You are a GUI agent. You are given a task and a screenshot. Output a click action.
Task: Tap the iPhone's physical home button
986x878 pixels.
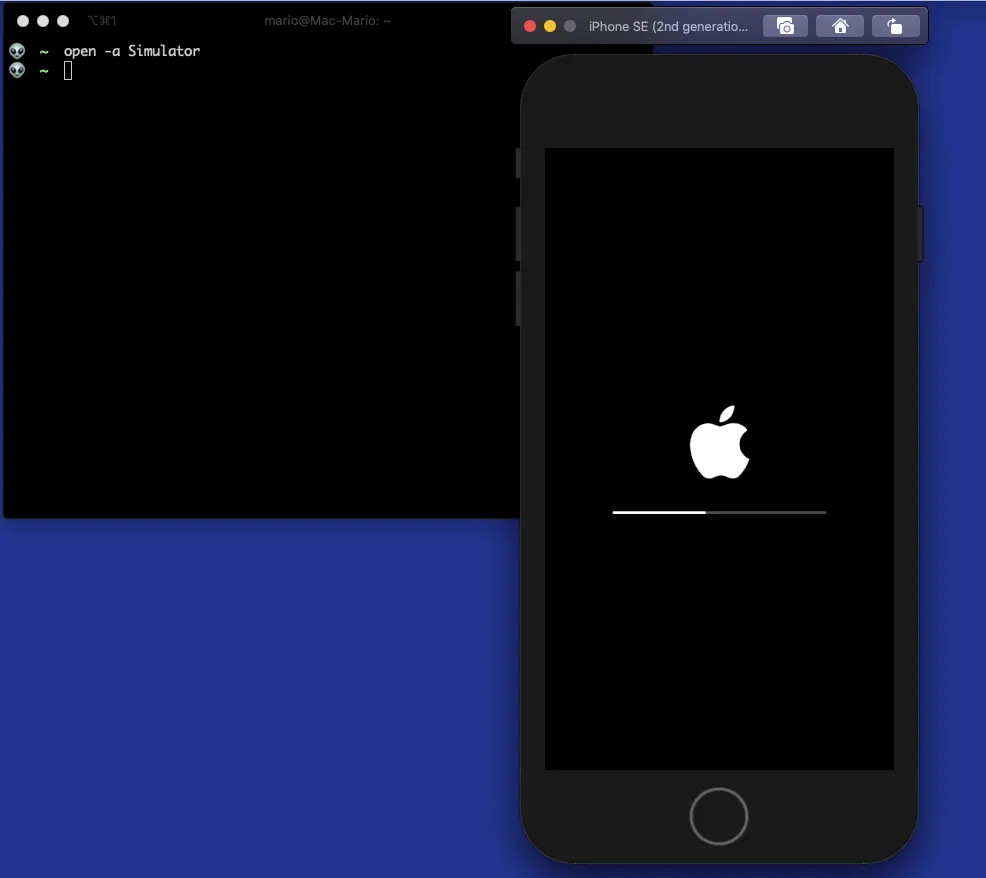718,816
